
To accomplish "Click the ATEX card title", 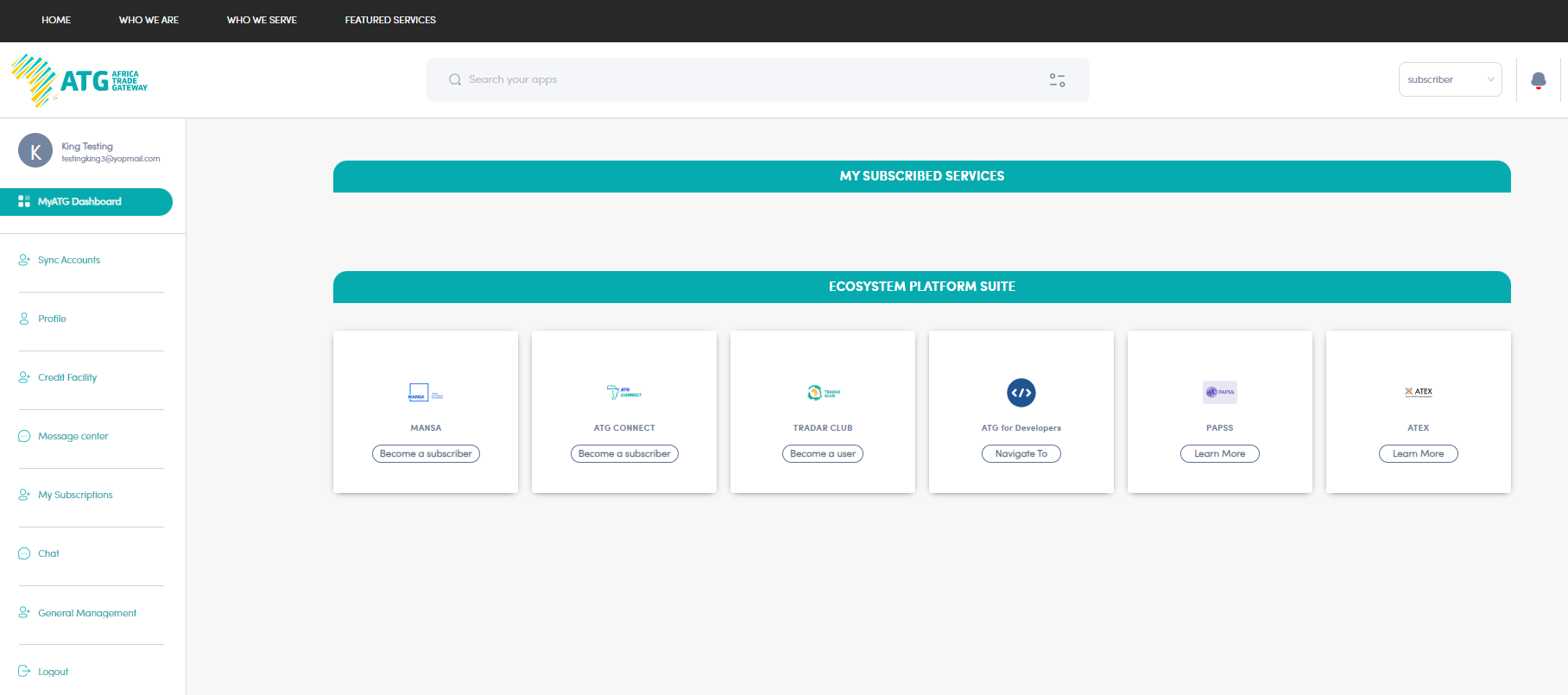I will (1419, 427).
